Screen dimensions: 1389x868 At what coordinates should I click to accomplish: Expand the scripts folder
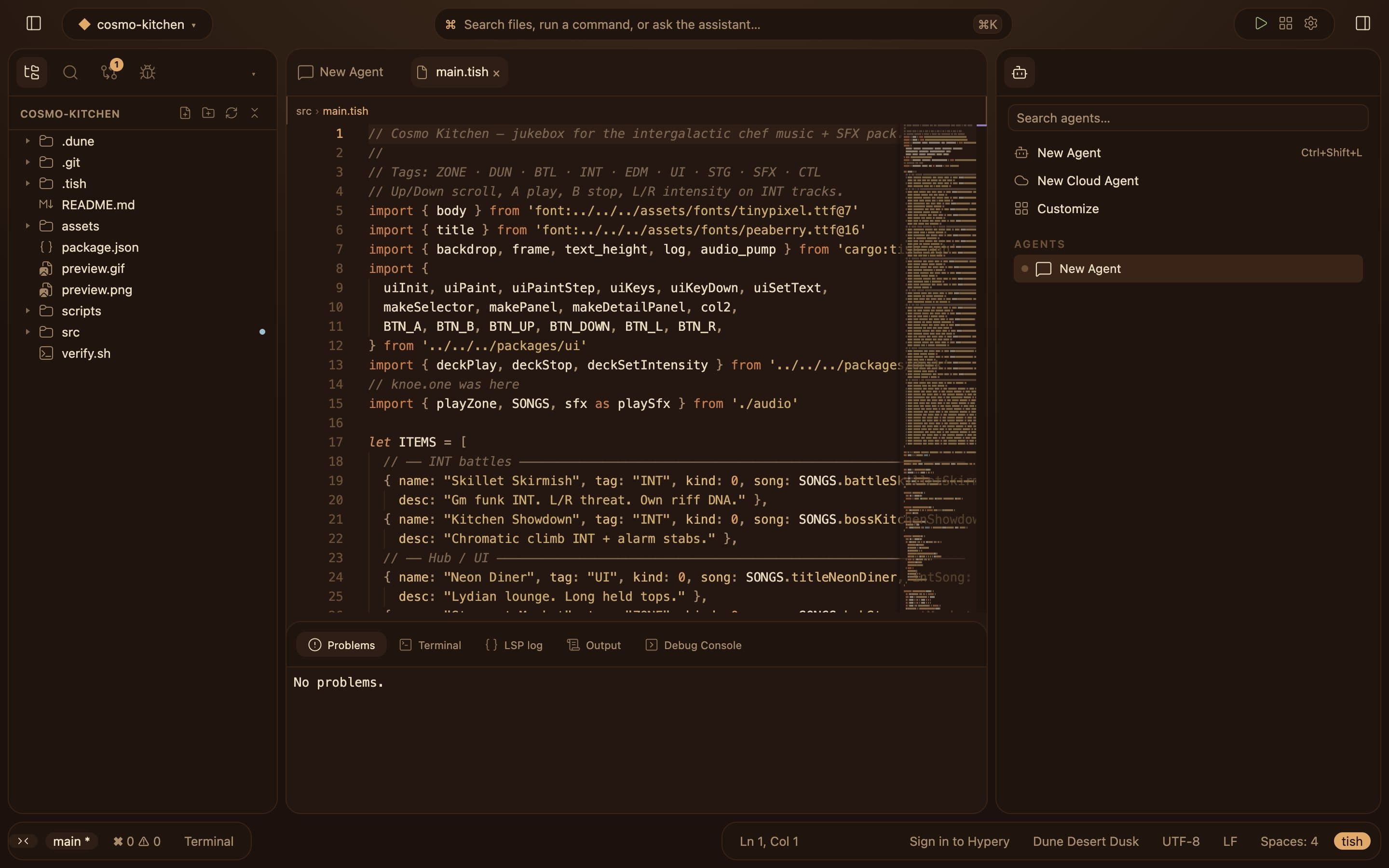point(82,311)
